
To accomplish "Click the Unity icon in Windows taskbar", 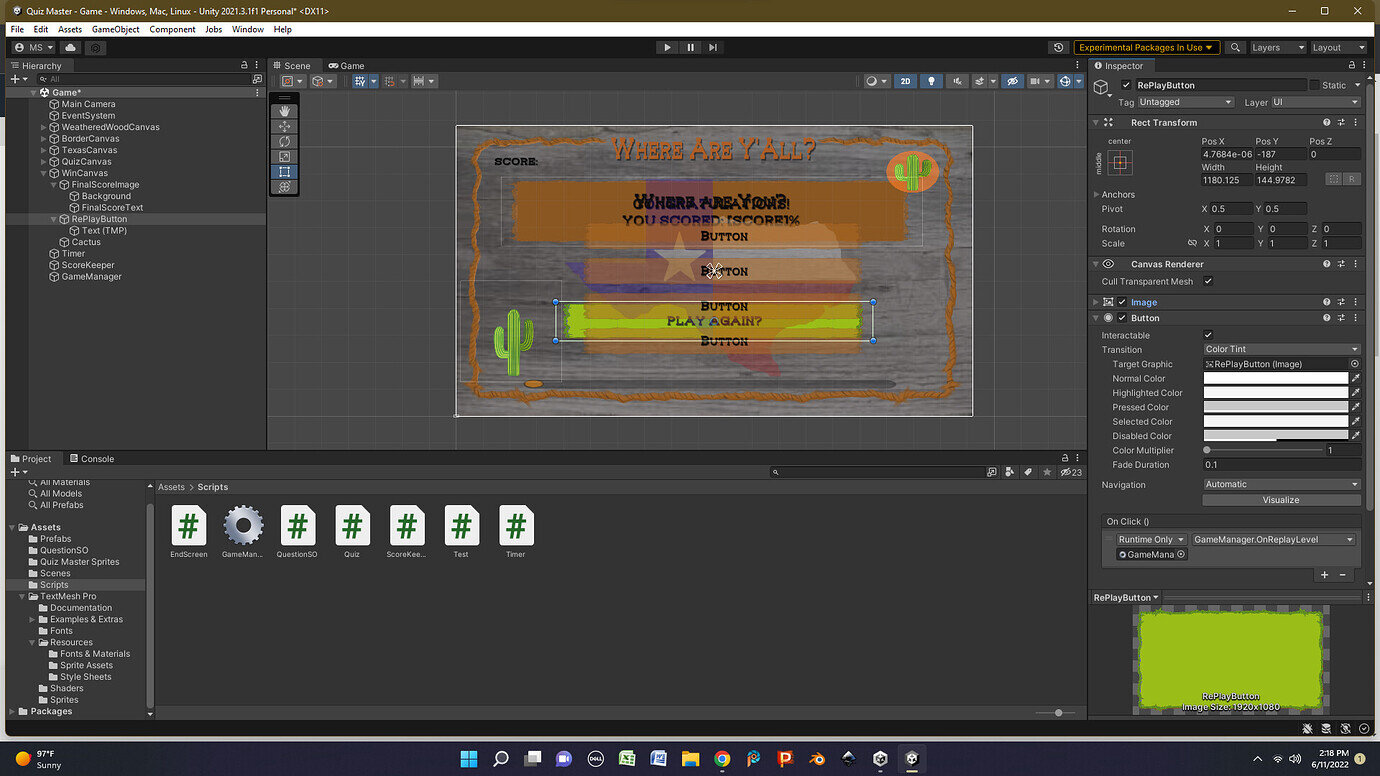I will (x=911, y=759).
